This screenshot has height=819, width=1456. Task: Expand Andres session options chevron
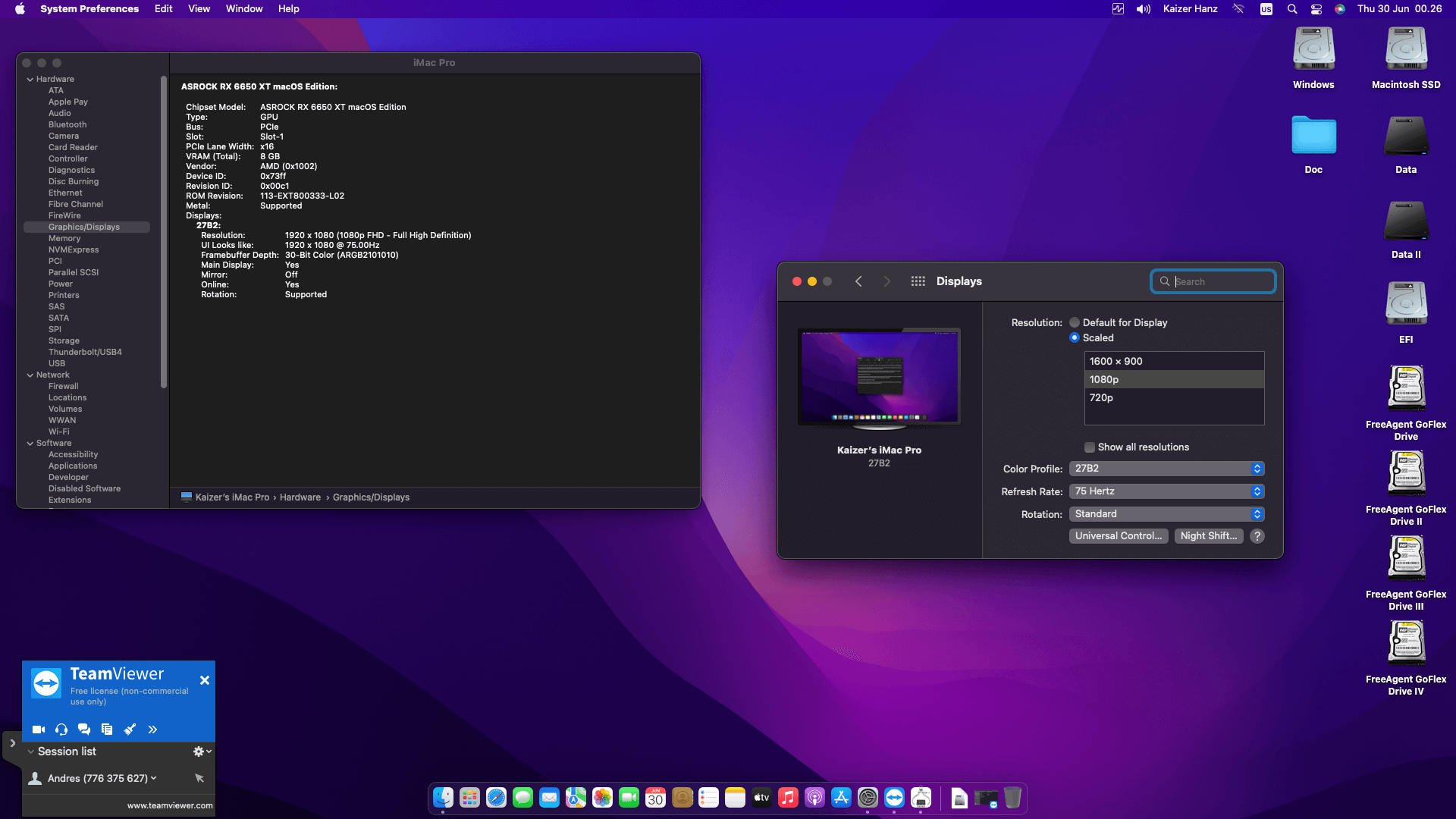click(x=154, y=778)
